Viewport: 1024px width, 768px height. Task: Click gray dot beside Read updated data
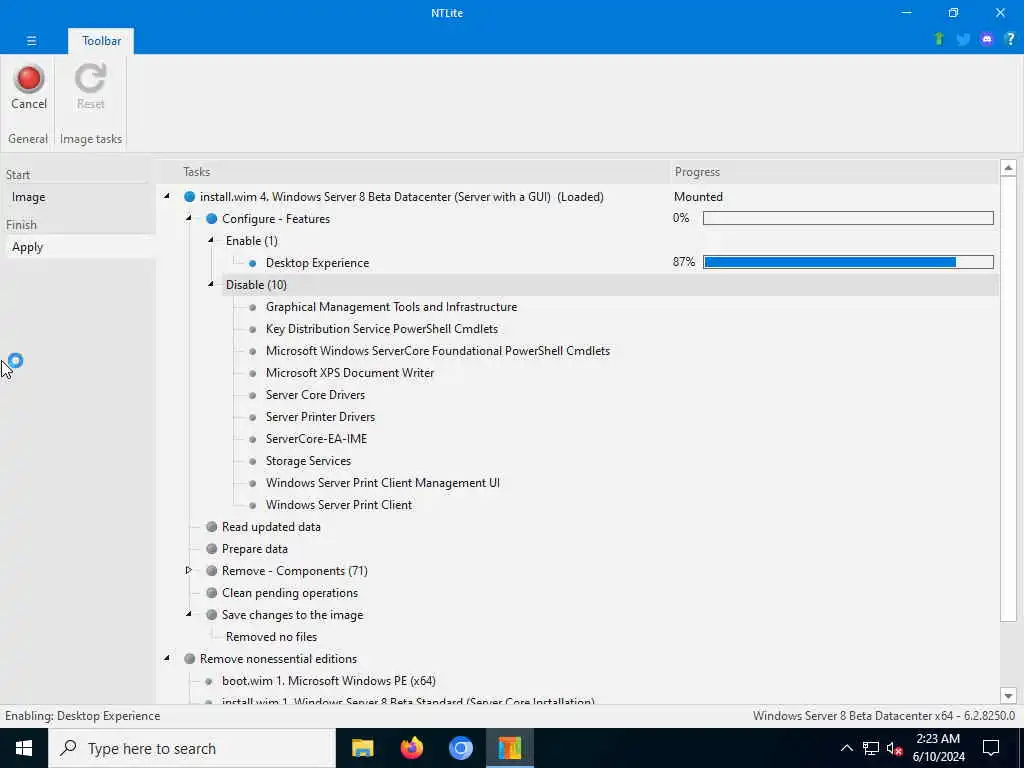pos(212,526)
